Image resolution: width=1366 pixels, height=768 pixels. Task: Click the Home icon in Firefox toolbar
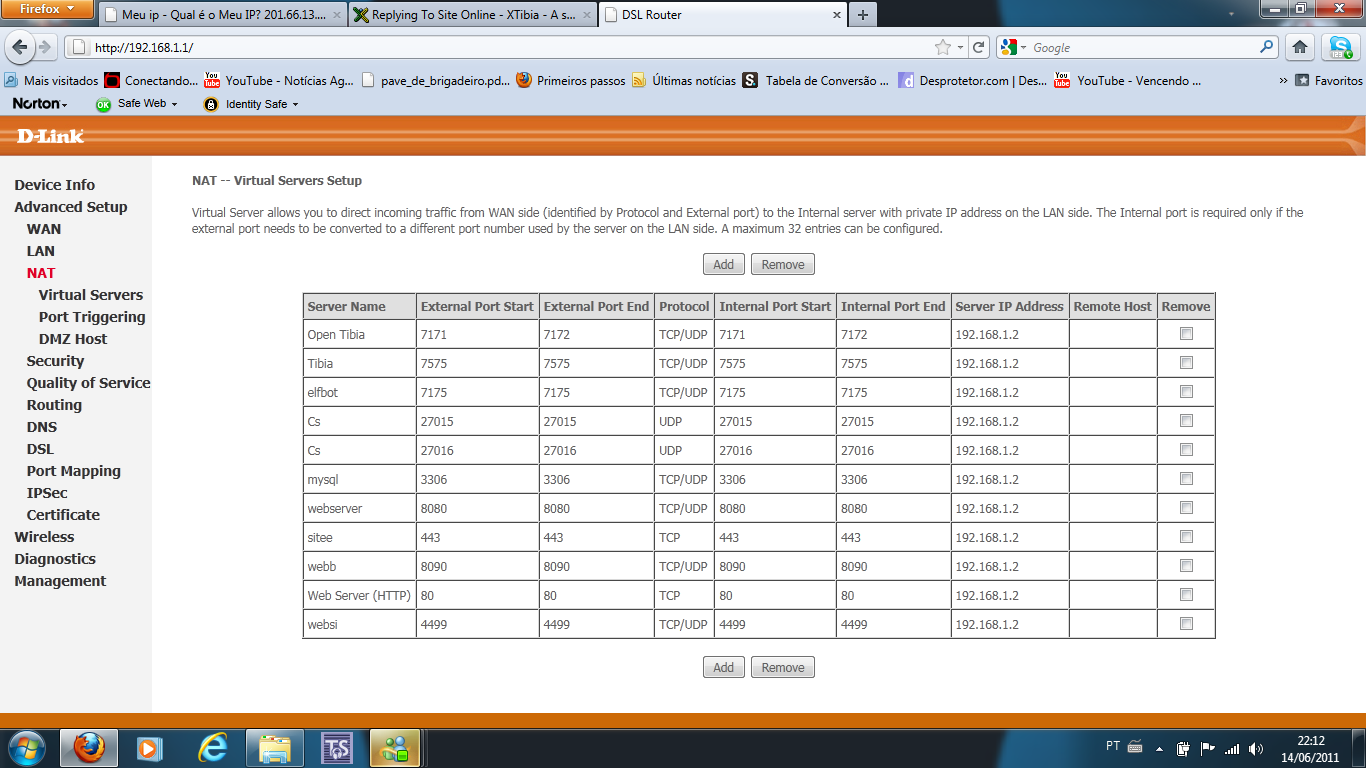tap(1300, 47)
